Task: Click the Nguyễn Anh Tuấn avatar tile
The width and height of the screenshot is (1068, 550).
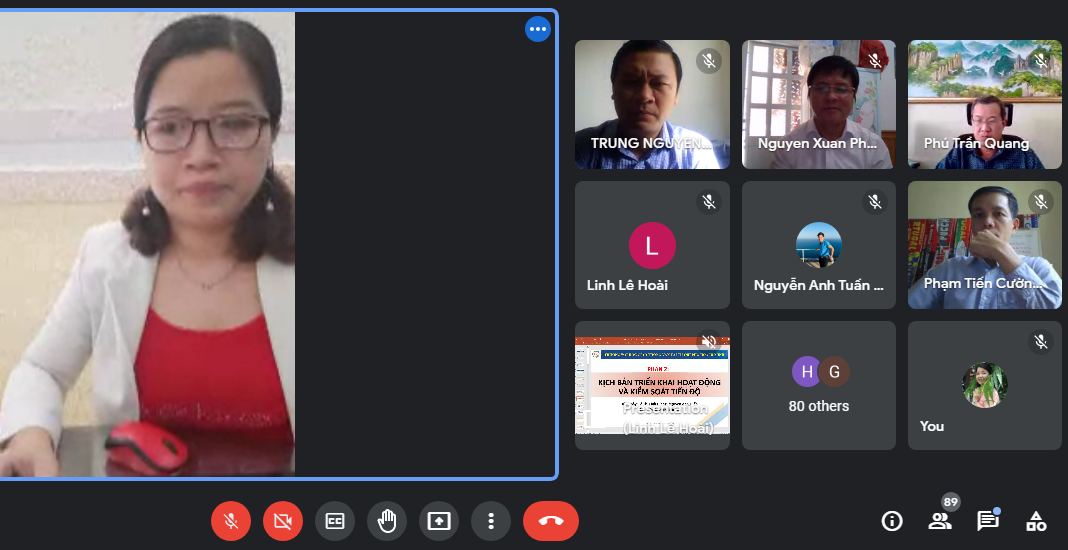Action: [x=818, y=245]
